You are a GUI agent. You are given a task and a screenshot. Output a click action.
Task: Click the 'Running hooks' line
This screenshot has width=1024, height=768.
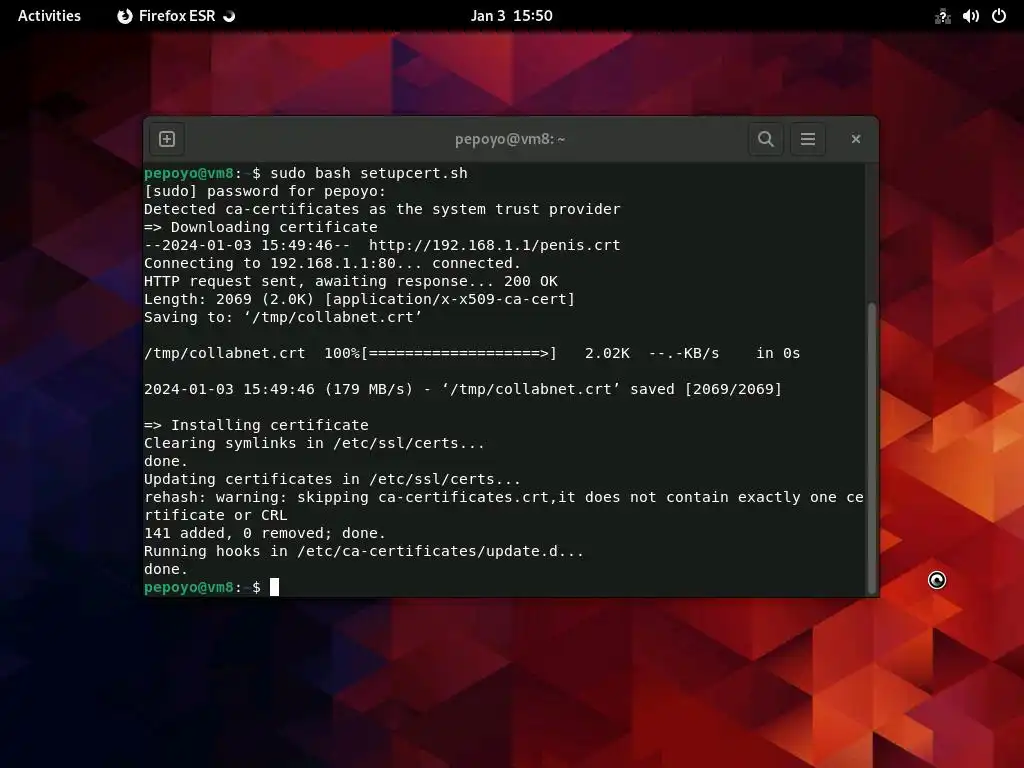364,551
